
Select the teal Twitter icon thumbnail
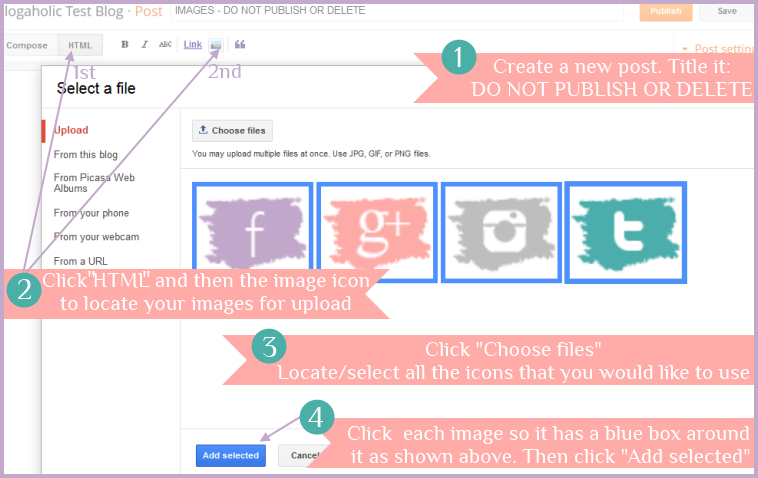click(x=626, y=232)
